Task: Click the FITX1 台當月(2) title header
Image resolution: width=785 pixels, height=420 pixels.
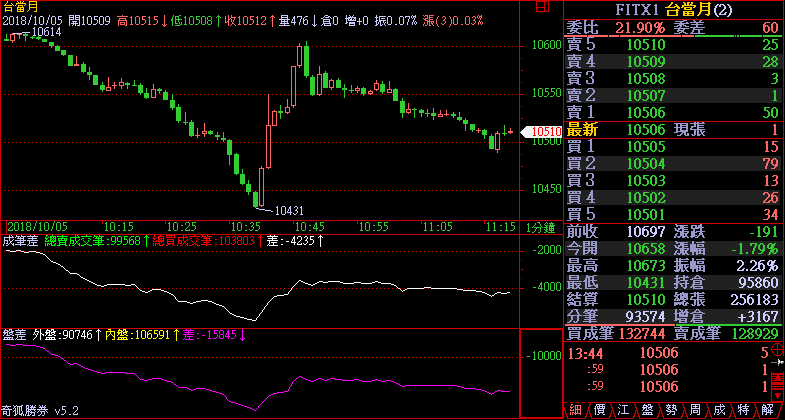Action: [674, 9]
